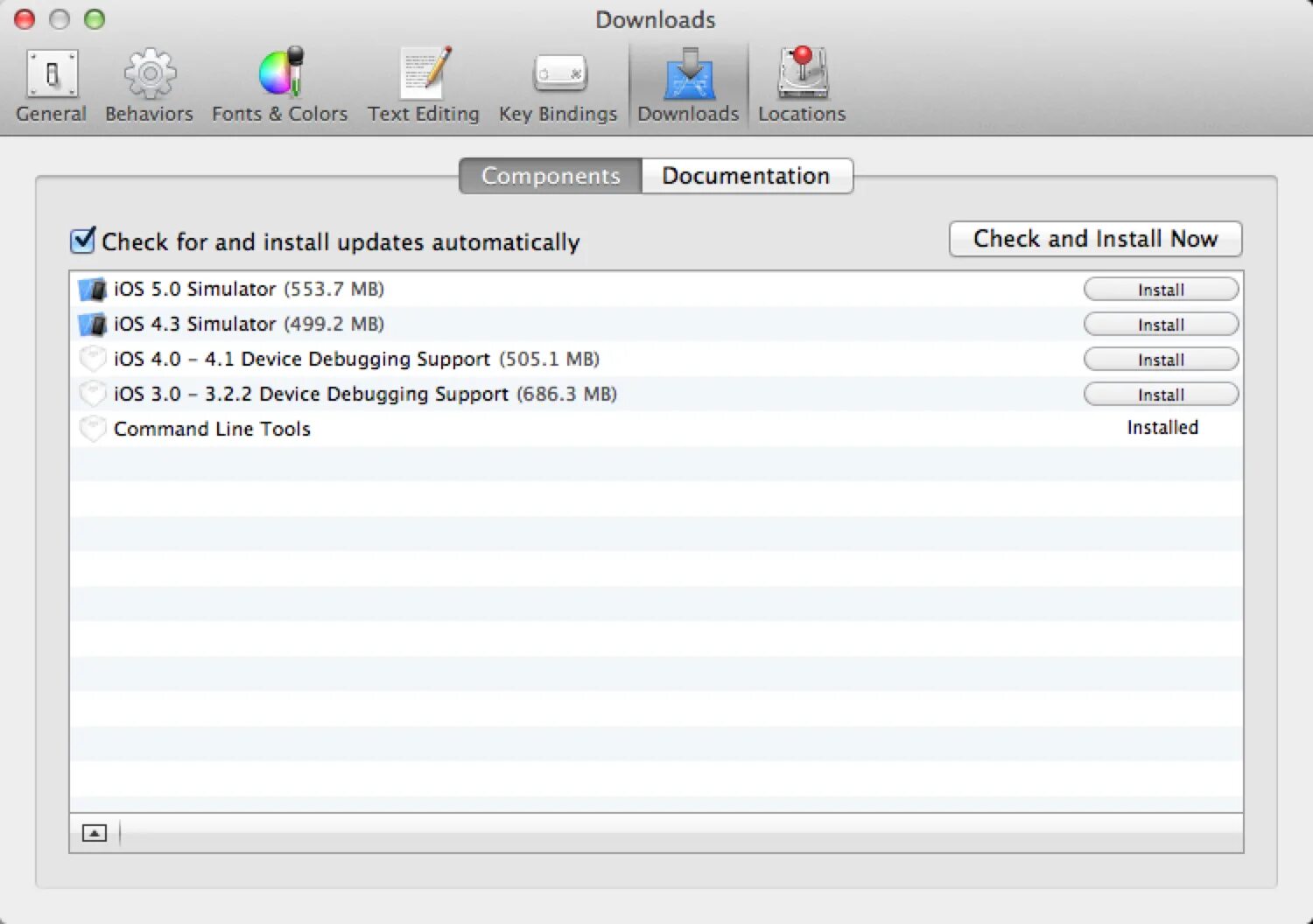Switch to the Components tab

551,176
